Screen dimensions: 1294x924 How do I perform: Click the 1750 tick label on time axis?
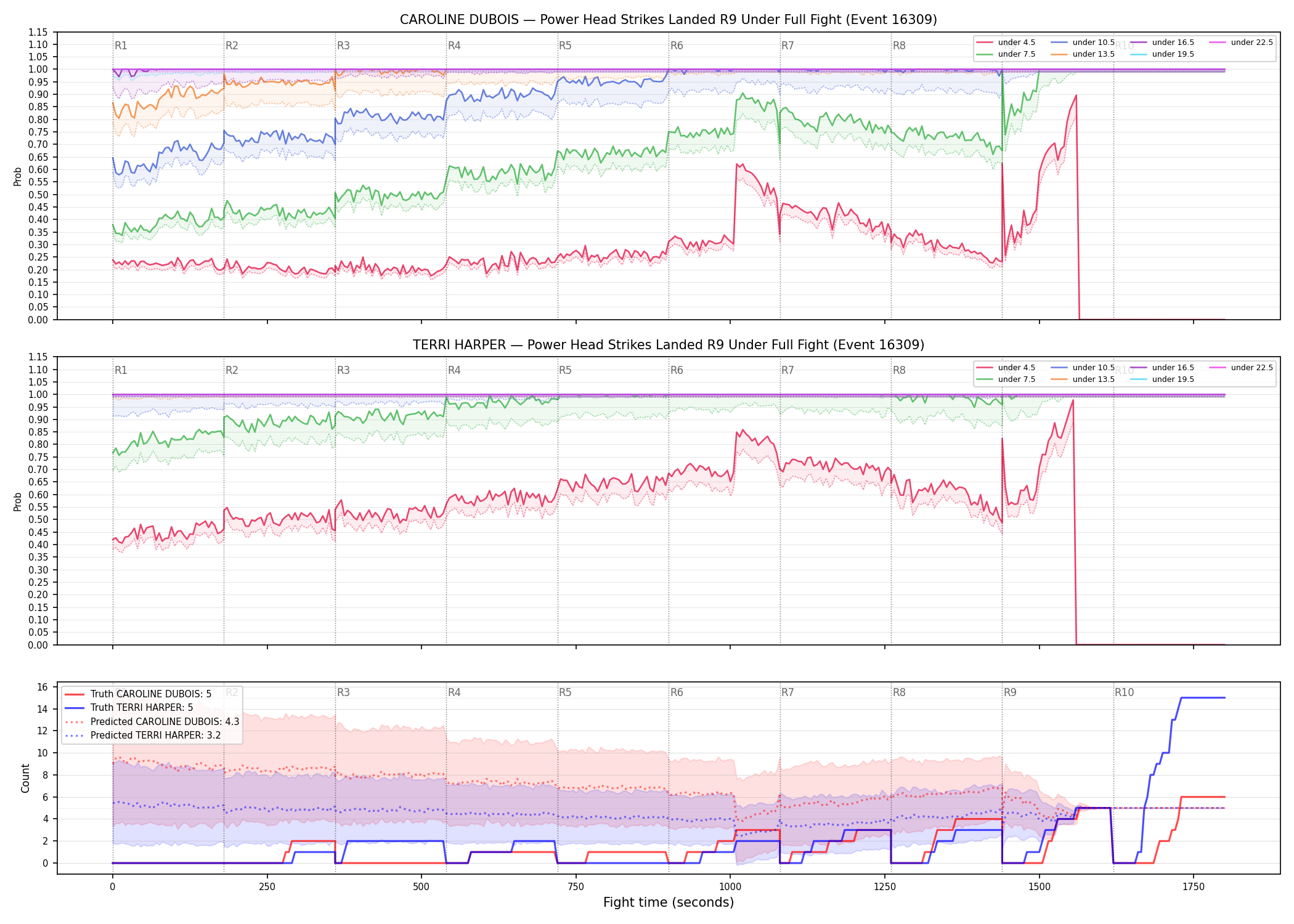(x=1194, y=887)
